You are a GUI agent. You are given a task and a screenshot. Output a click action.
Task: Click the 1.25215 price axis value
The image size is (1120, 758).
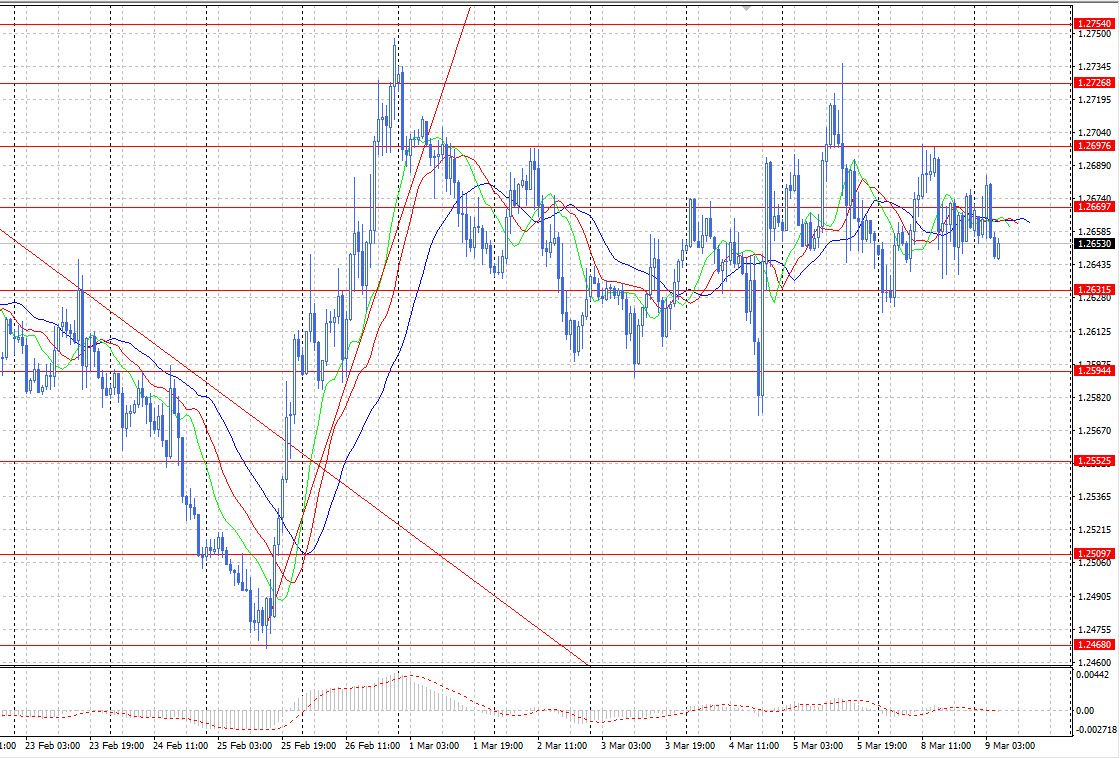click(1094, 530)
